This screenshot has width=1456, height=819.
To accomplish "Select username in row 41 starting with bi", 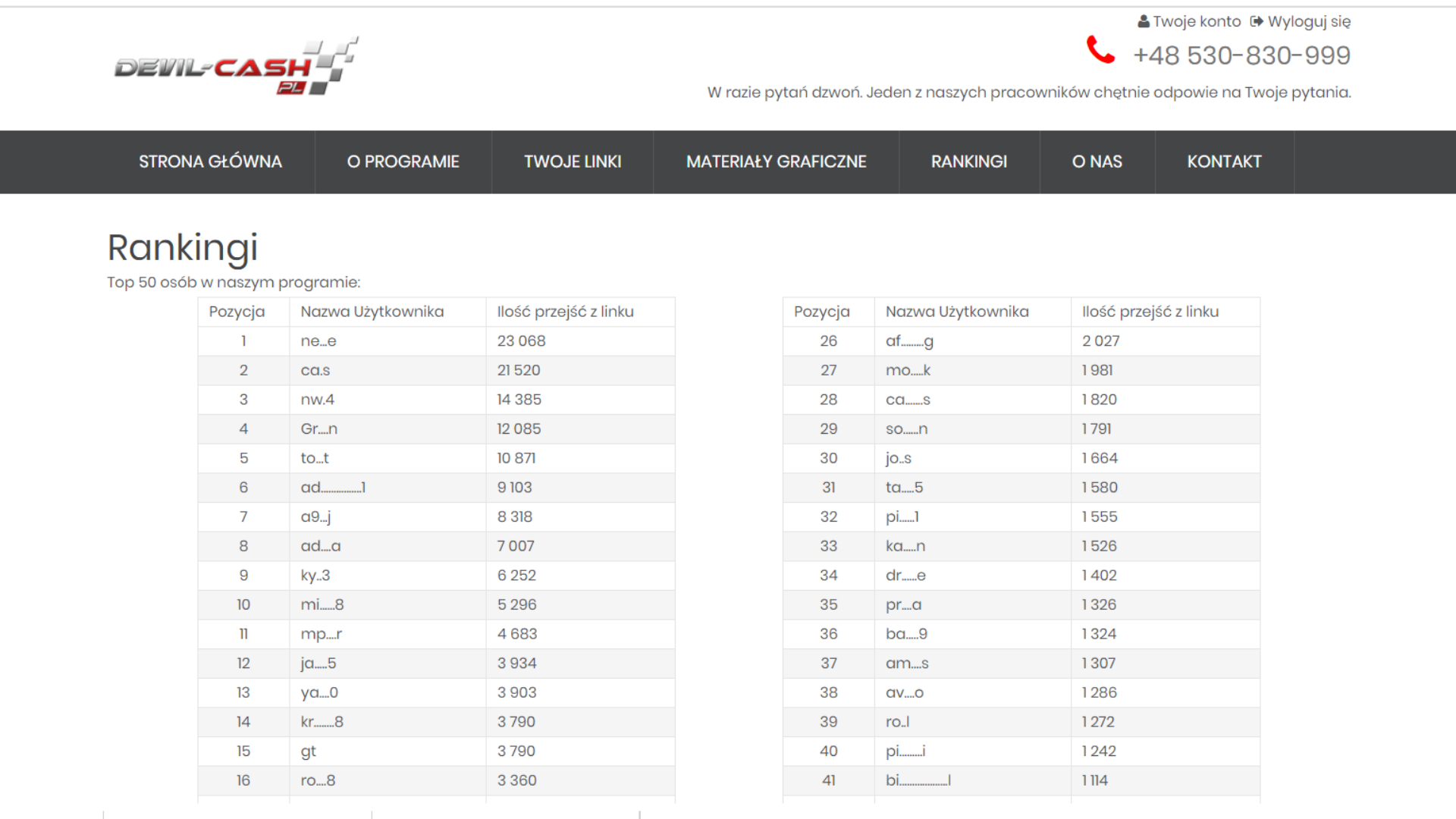I will [x=918, y=780].
